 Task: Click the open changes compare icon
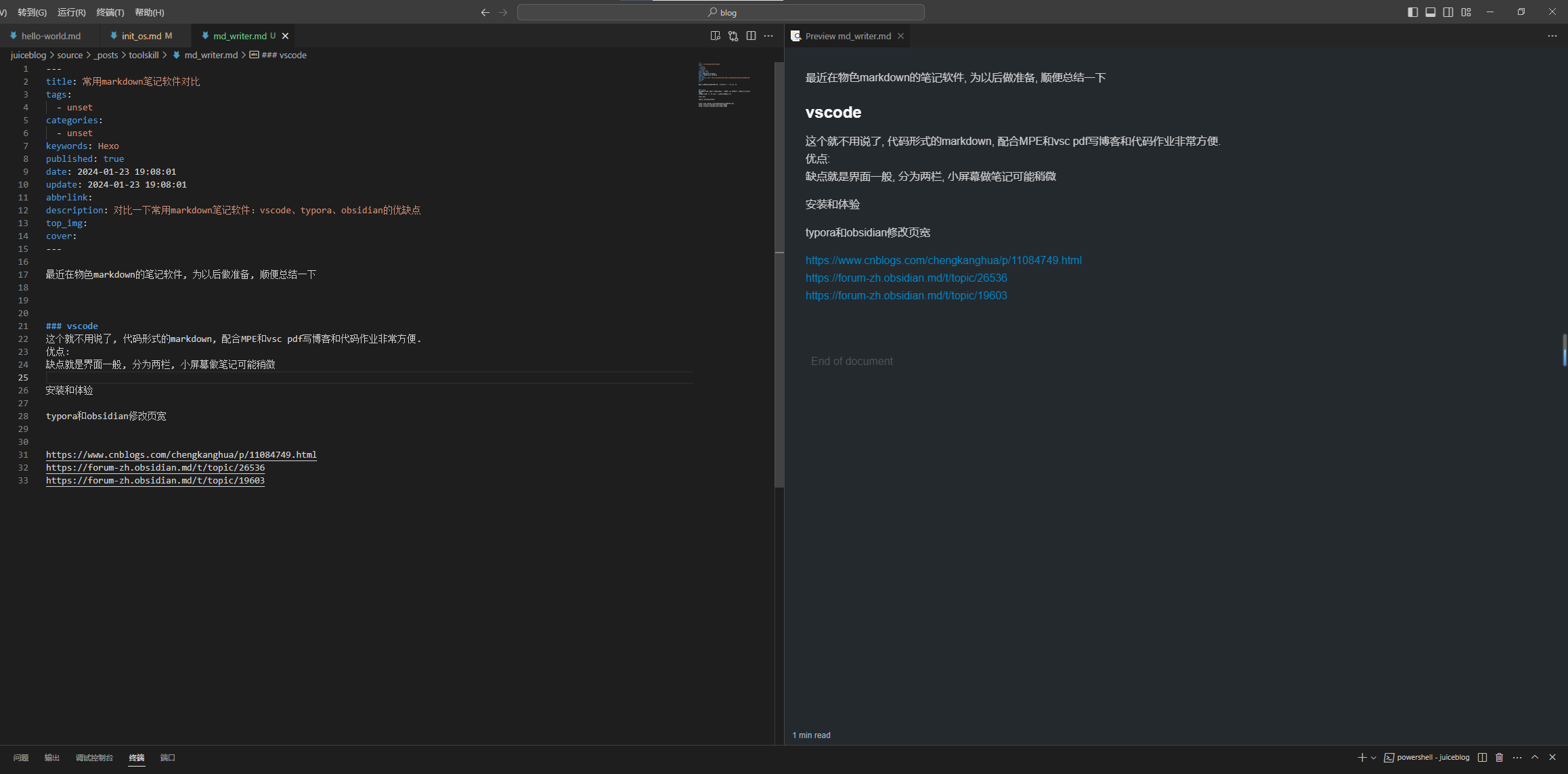(x=733, y=36)
